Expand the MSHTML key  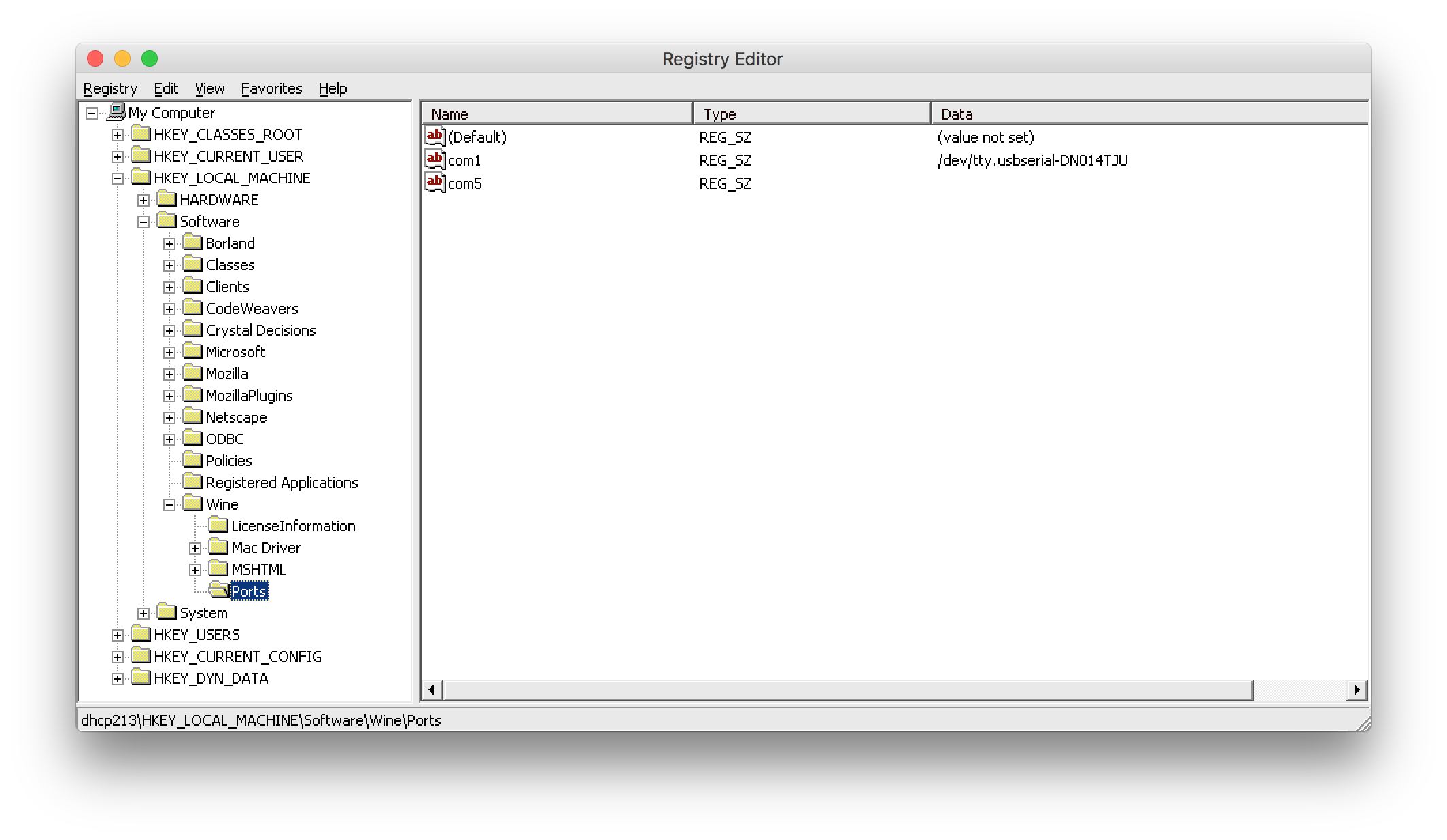pyautogui.click(x=195, y=570)
